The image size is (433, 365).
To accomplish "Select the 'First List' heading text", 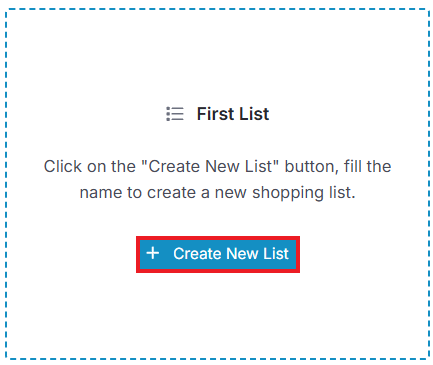I will tap(233, 114).
